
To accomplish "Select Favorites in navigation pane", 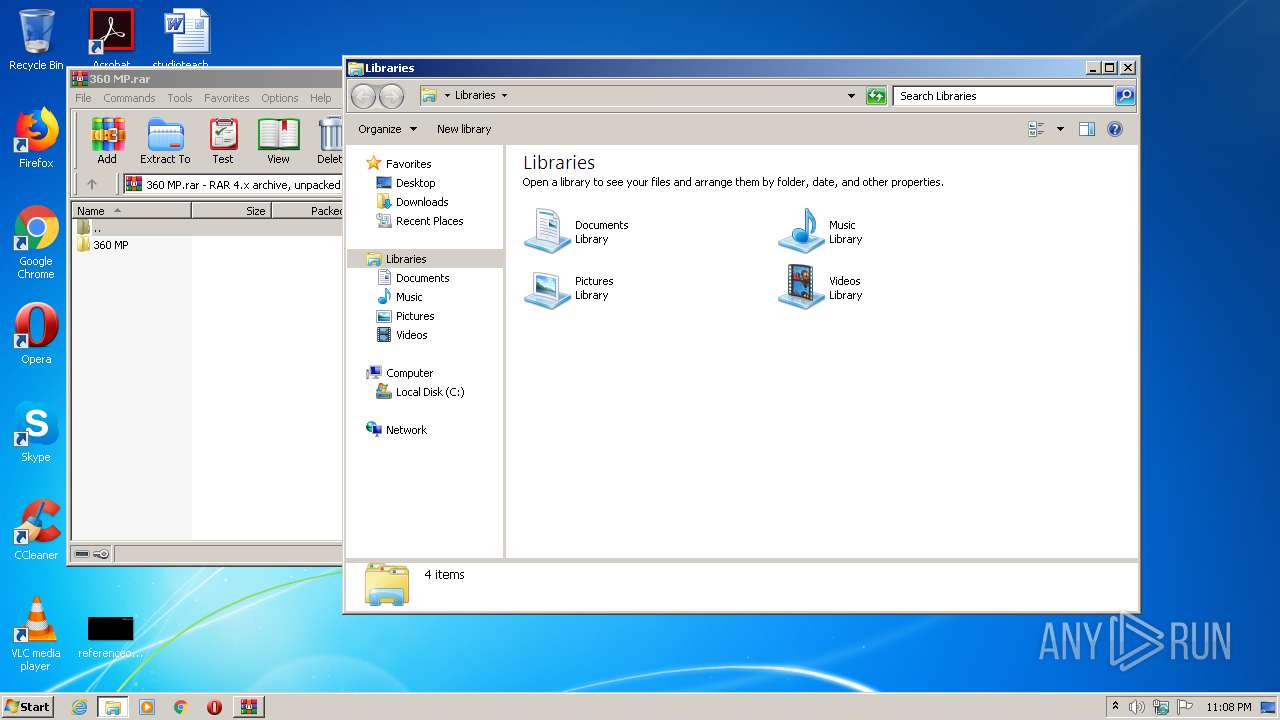I will [398, 164].
